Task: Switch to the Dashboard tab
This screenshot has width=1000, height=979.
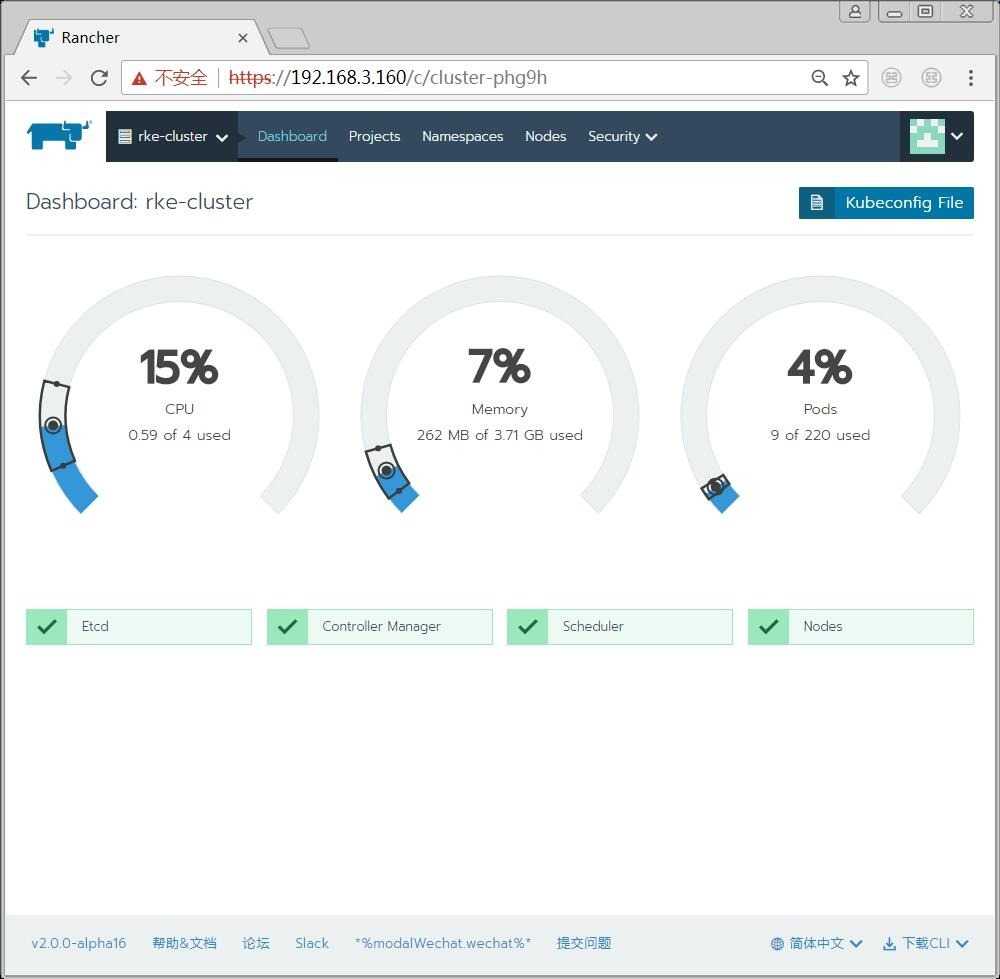Action: pos(292,136)
